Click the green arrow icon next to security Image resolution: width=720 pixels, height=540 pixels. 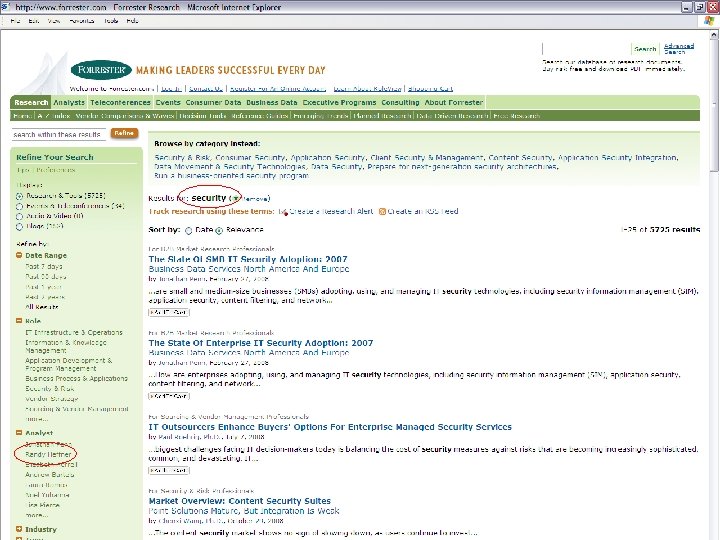click(x=235, y=198)
